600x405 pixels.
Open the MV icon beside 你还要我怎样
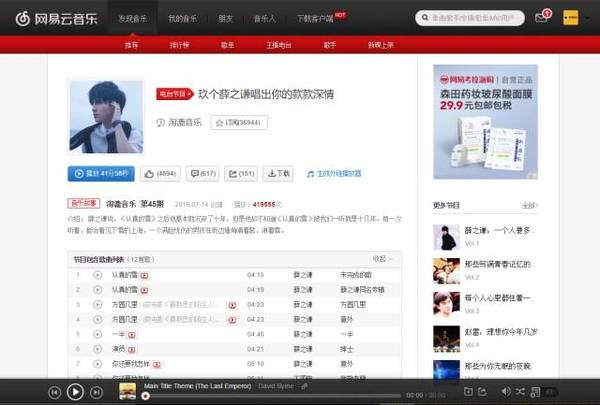click(157, 364)
